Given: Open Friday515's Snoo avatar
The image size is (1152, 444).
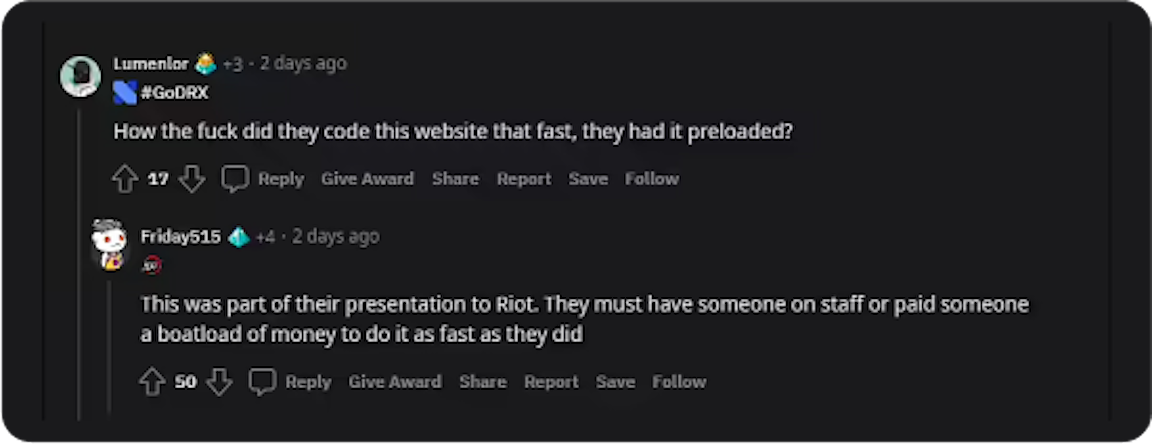Looking at the screenshot, I should pyautogui.click(x=108, y=244).
